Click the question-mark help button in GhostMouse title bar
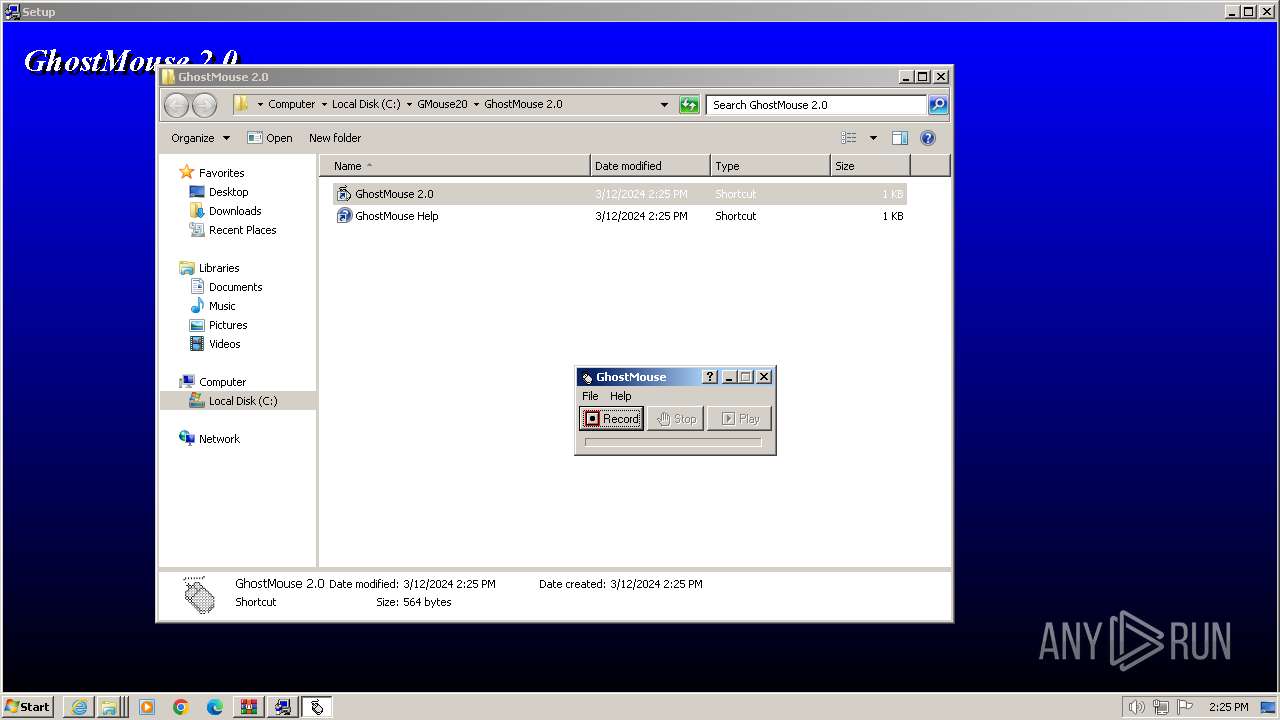Screen dimensions: 1280x720 click(710, 377)
